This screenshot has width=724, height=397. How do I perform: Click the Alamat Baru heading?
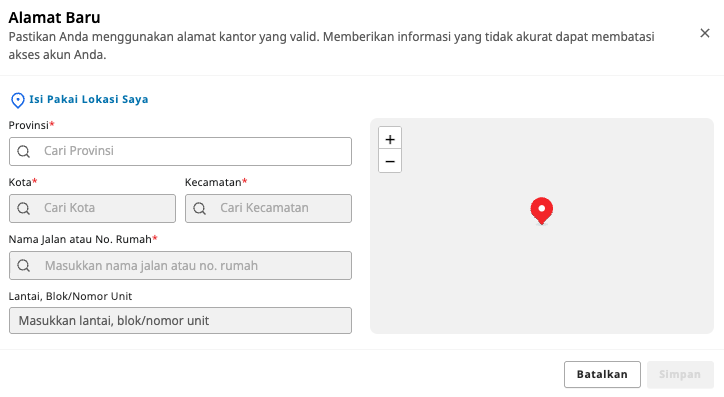click(54, 18)
